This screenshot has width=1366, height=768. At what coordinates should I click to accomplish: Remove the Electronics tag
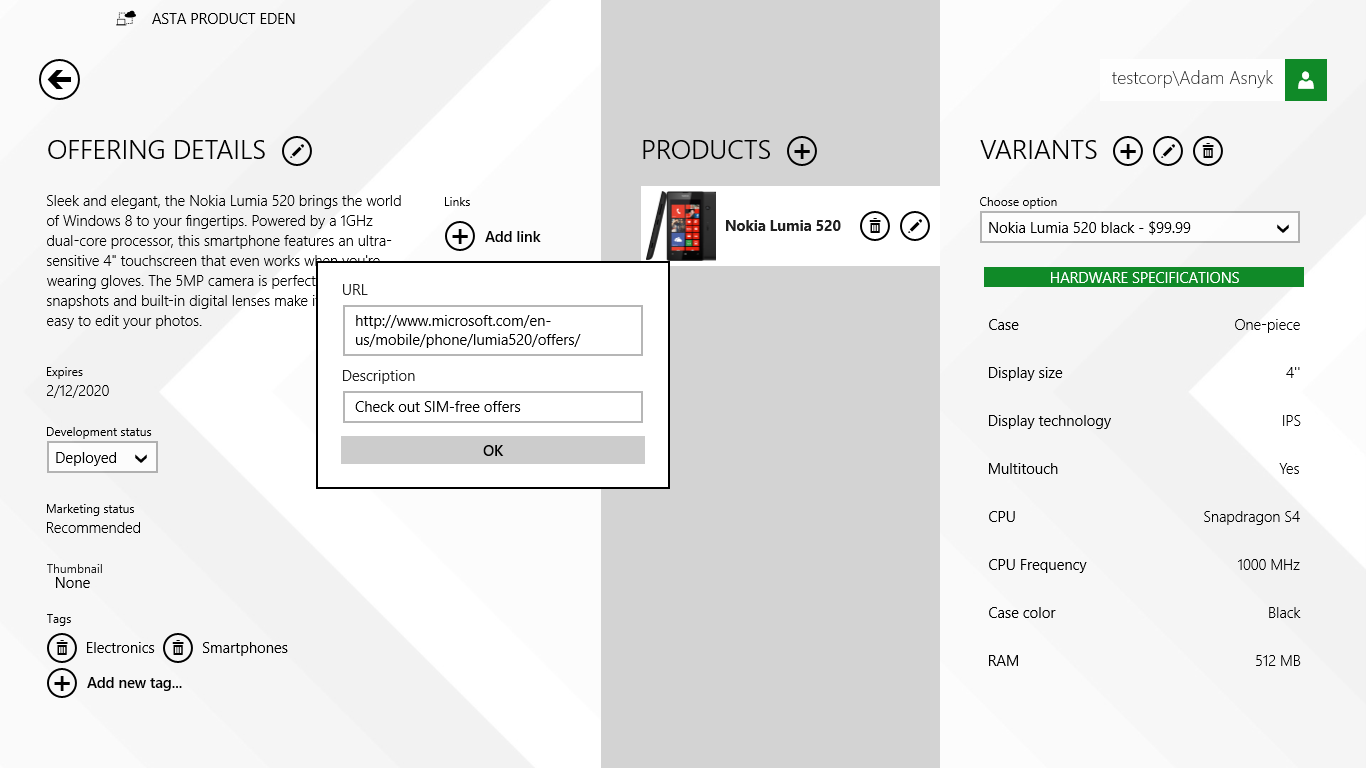point(62,648)
